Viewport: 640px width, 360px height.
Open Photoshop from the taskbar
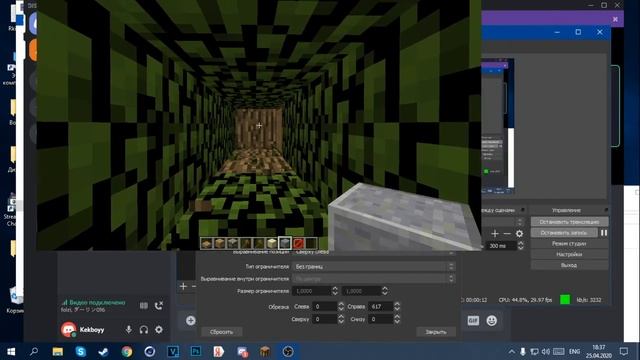point(196,351)
